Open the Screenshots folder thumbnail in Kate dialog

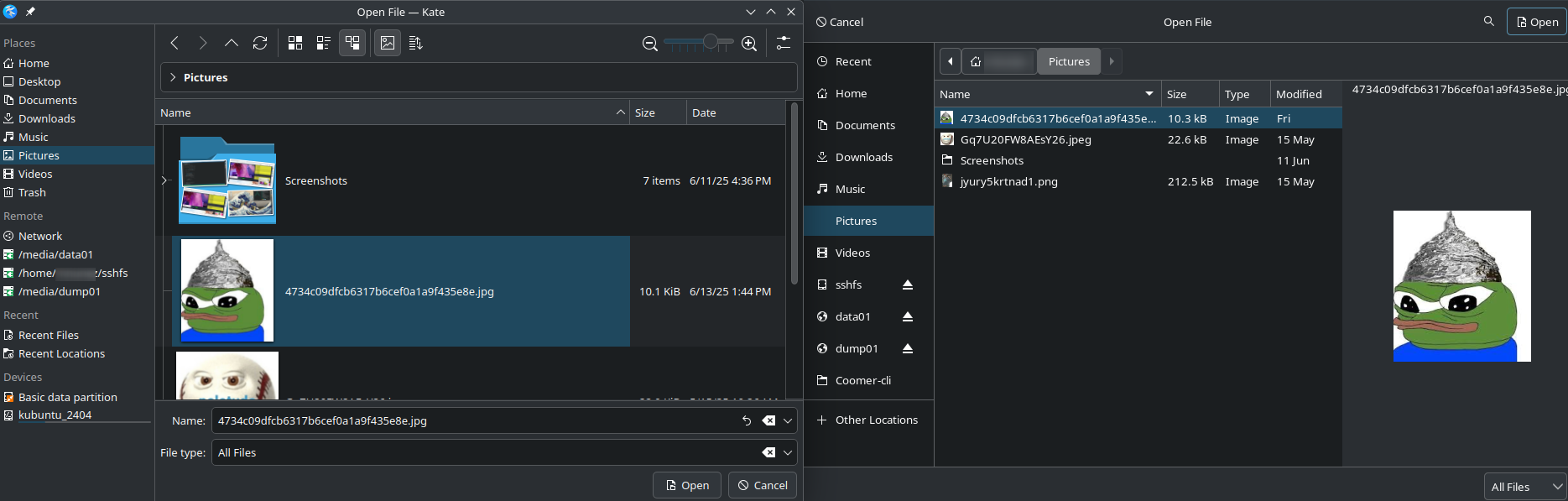pyautogui.click(x=227, y=180)
